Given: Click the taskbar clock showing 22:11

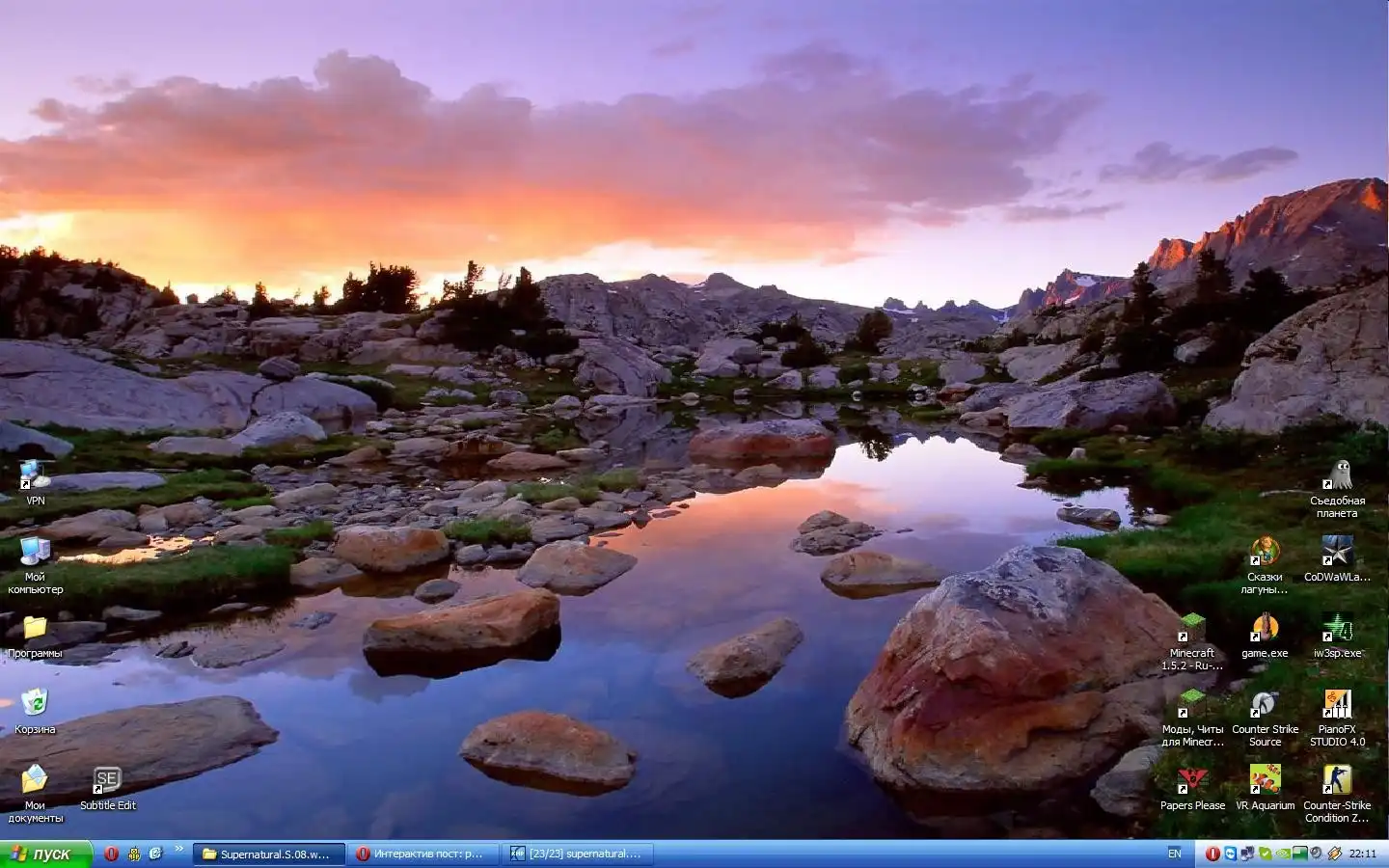Looking at the screenshot, I should [x=1362, y=854].
